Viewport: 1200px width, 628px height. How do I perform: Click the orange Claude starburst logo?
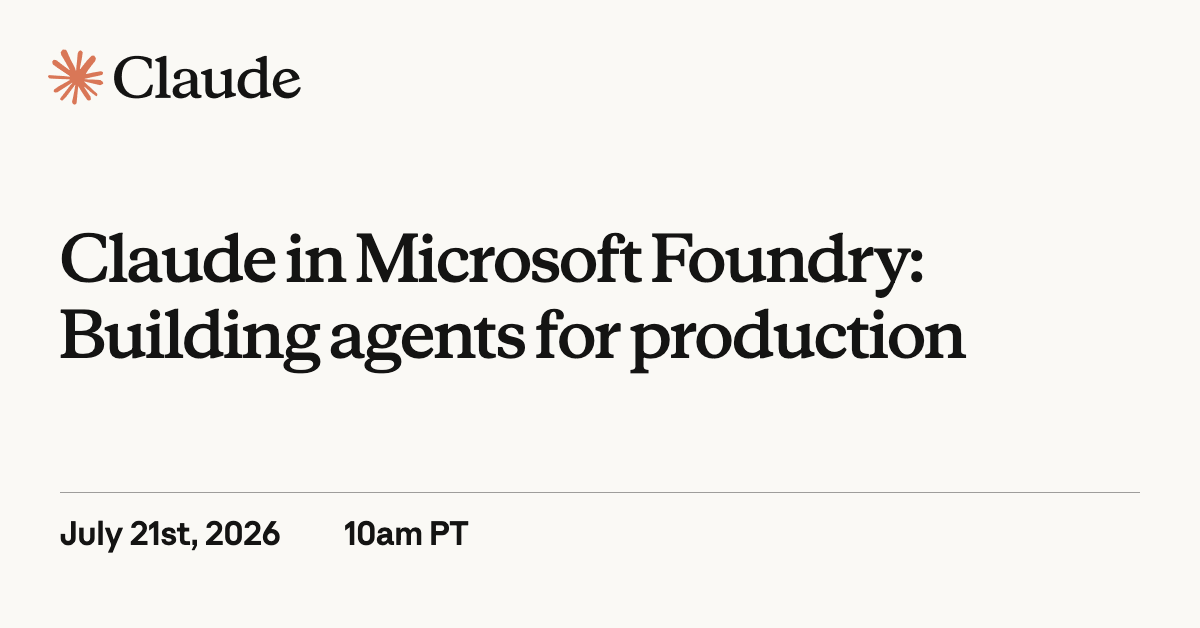(x=76, y=77)
